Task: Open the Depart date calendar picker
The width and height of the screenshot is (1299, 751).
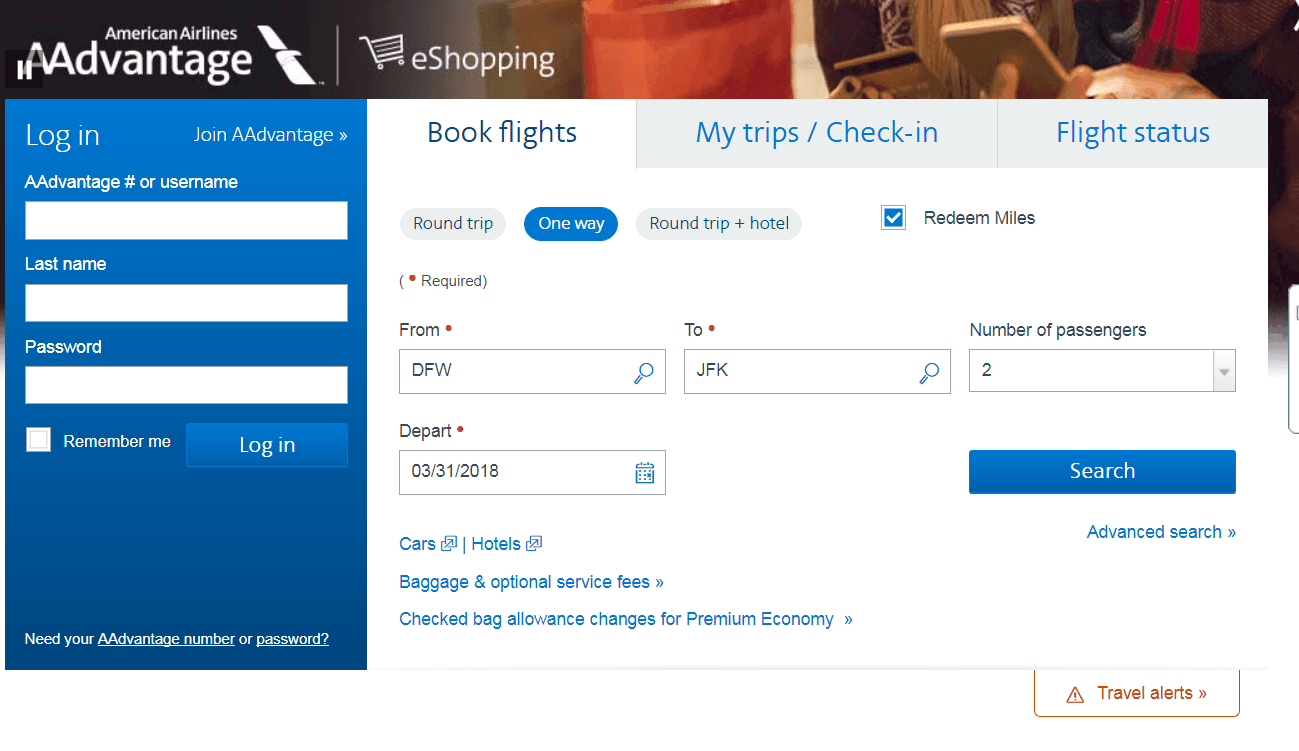Action: pyautogui.click(x=644, y=472)
